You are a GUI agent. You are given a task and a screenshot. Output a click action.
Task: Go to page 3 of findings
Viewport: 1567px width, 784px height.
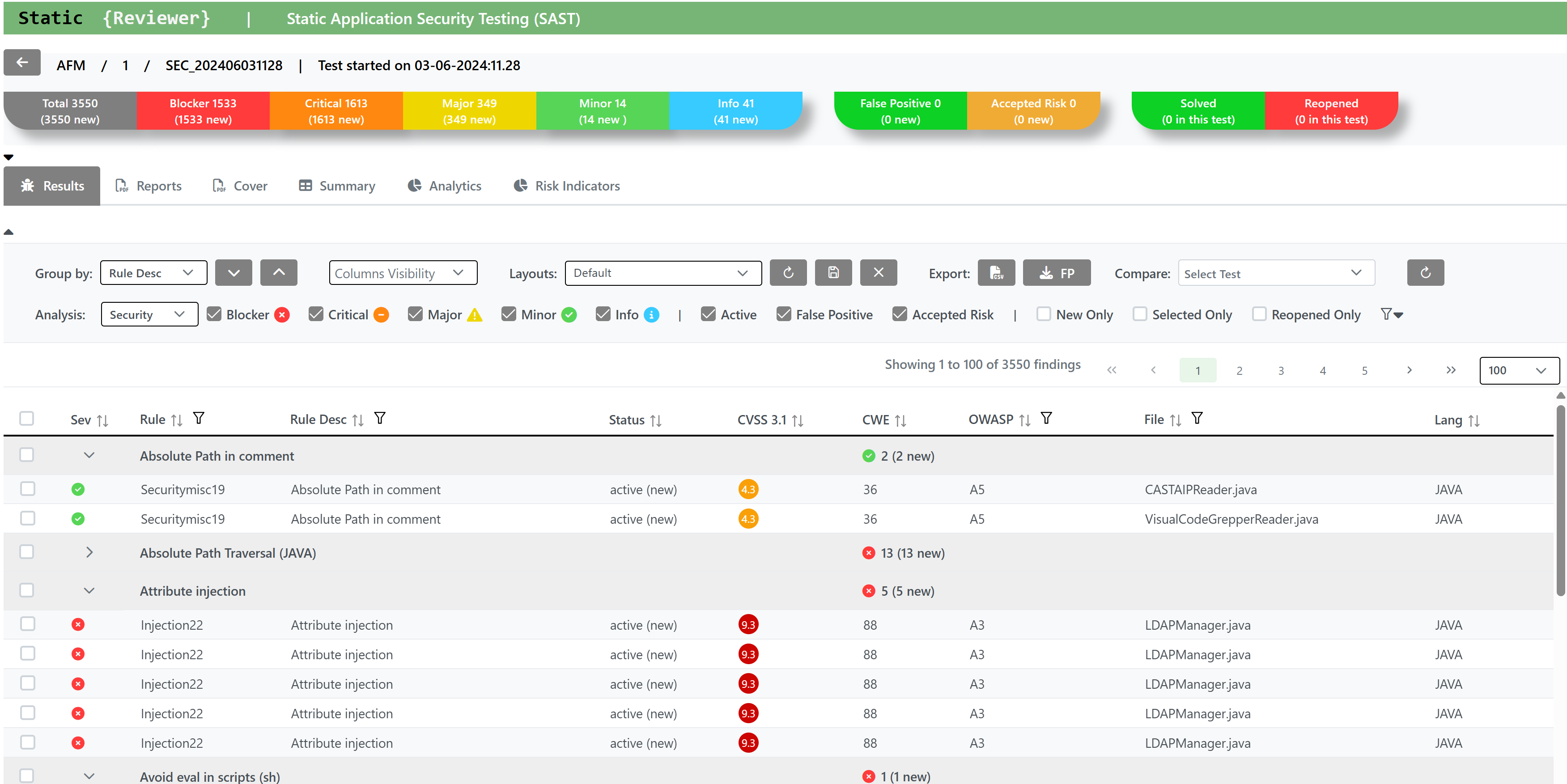pos(1281,370)
